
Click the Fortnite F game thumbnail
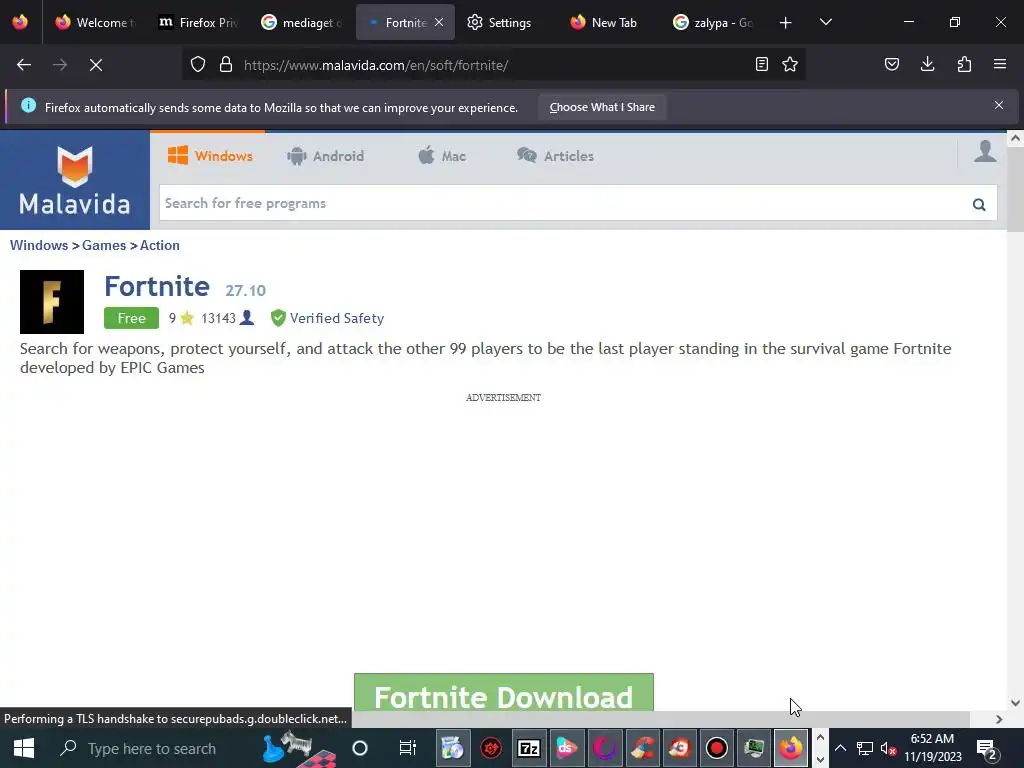[52, 302]
